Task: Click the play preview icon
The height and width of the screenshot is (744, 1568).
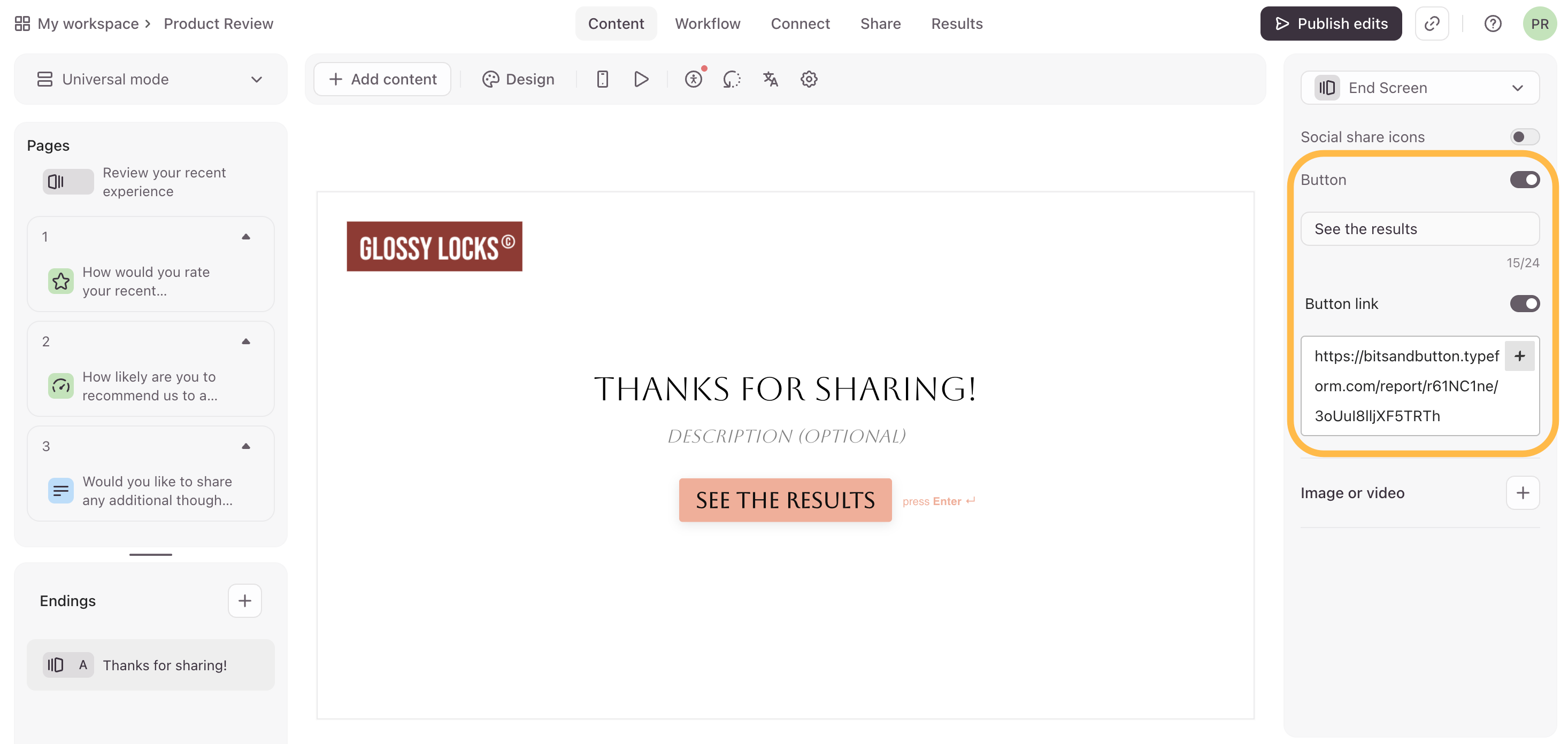Action: [x=641, y=79]
